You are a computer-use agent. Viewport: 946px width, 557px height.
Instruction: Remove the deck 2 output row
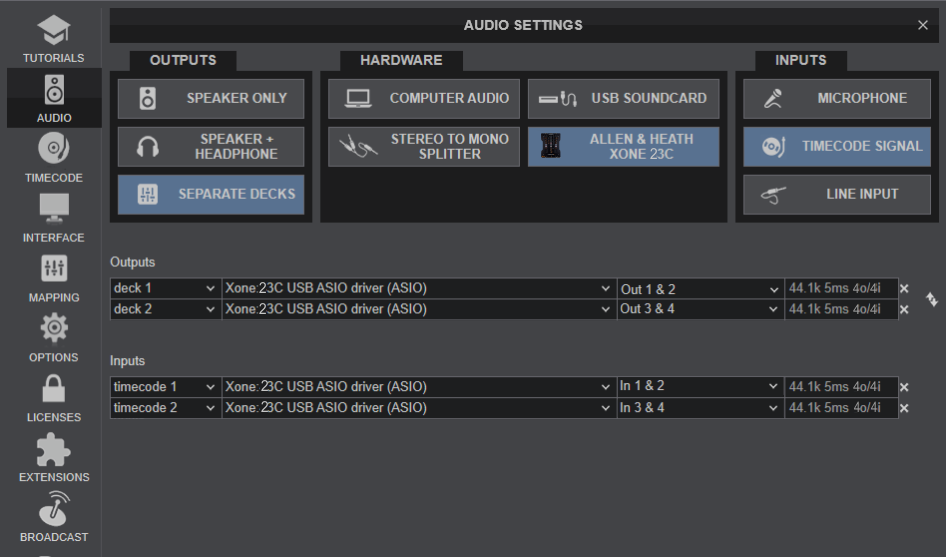point(904,310)
